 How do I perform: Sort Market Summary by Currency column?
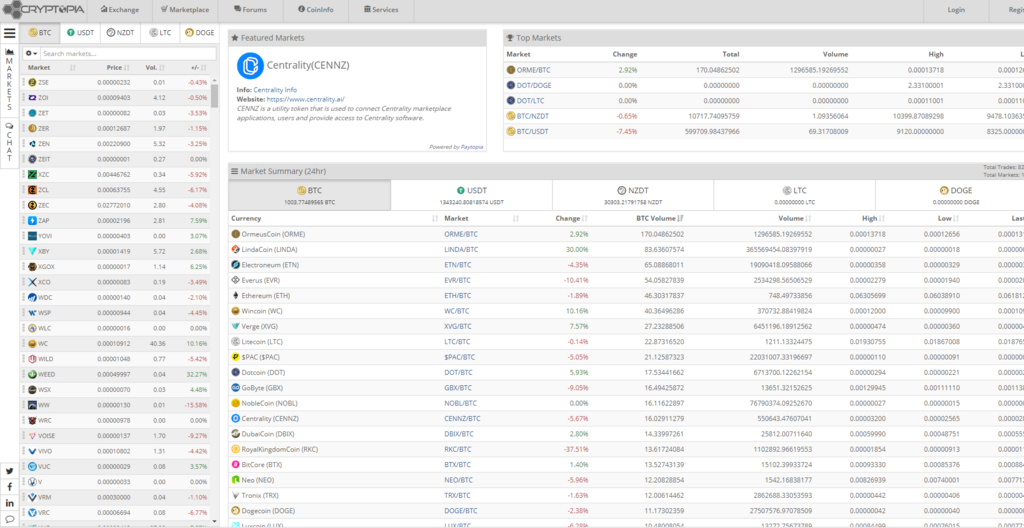tap(335, 218)
